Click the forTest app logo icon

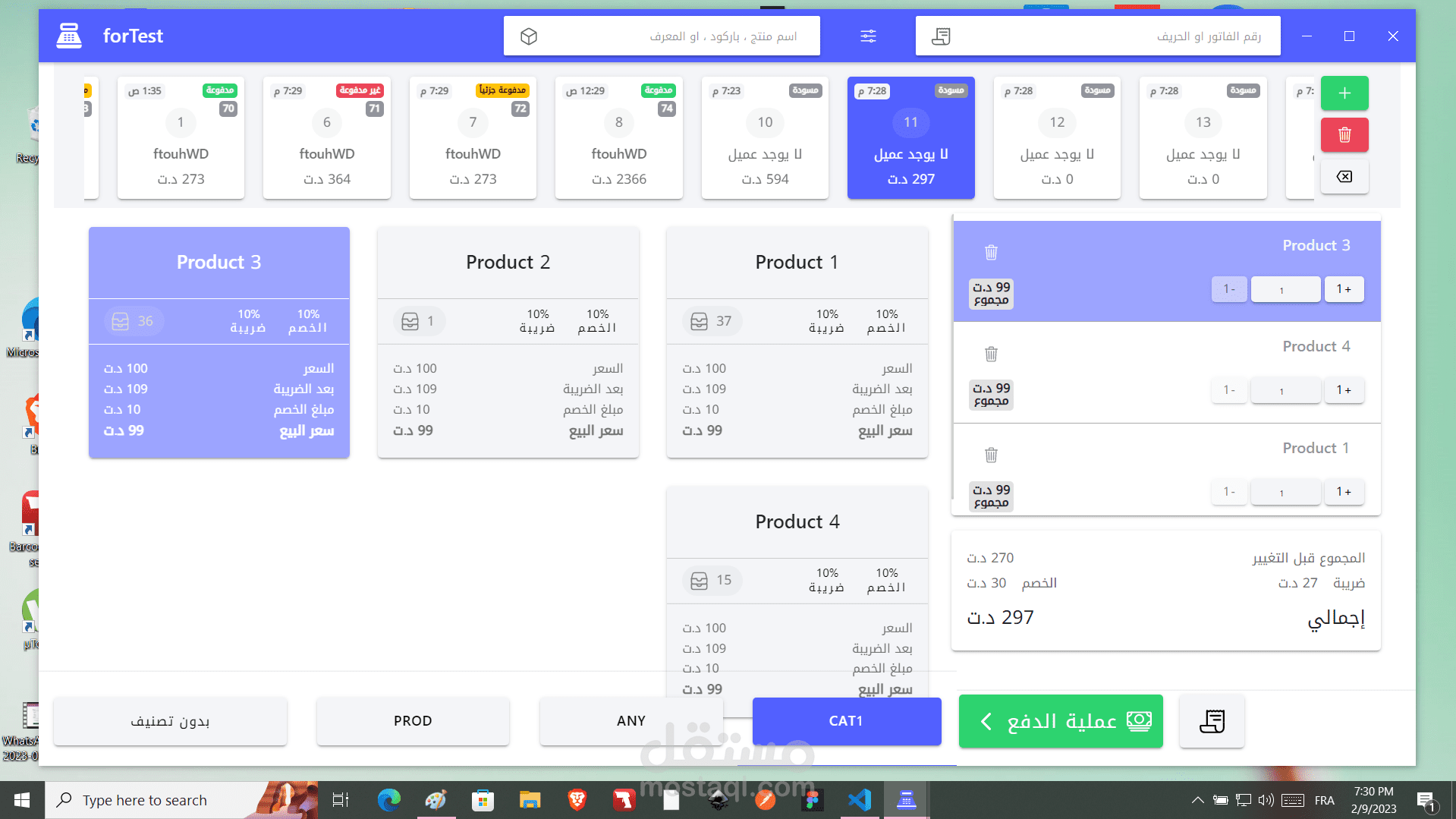click(x=69, y=36)
